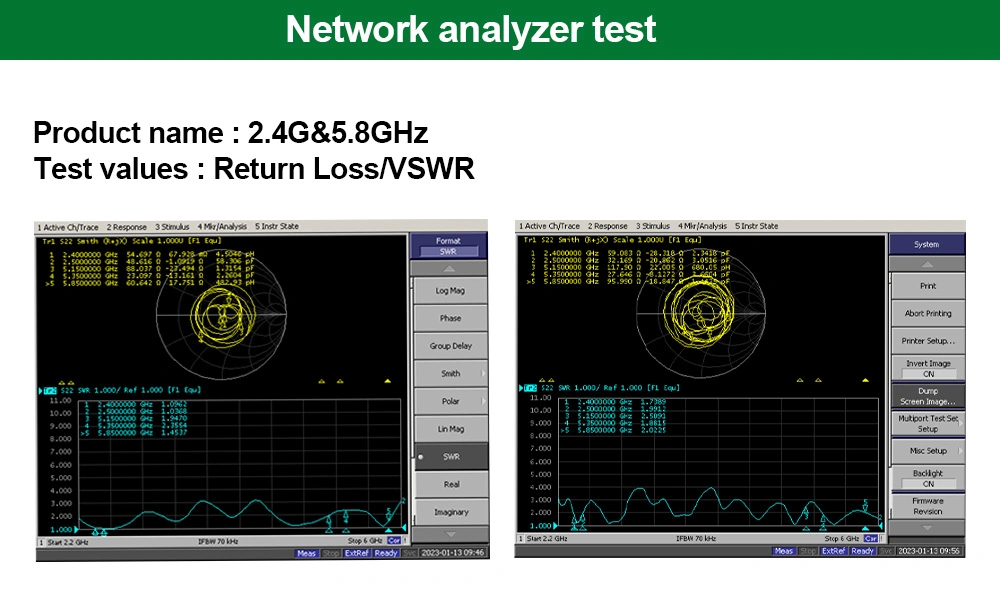Toggle the Invert Image ON softkey
This screenshot has height=600, width=1000.
click(x=927, y=368)
